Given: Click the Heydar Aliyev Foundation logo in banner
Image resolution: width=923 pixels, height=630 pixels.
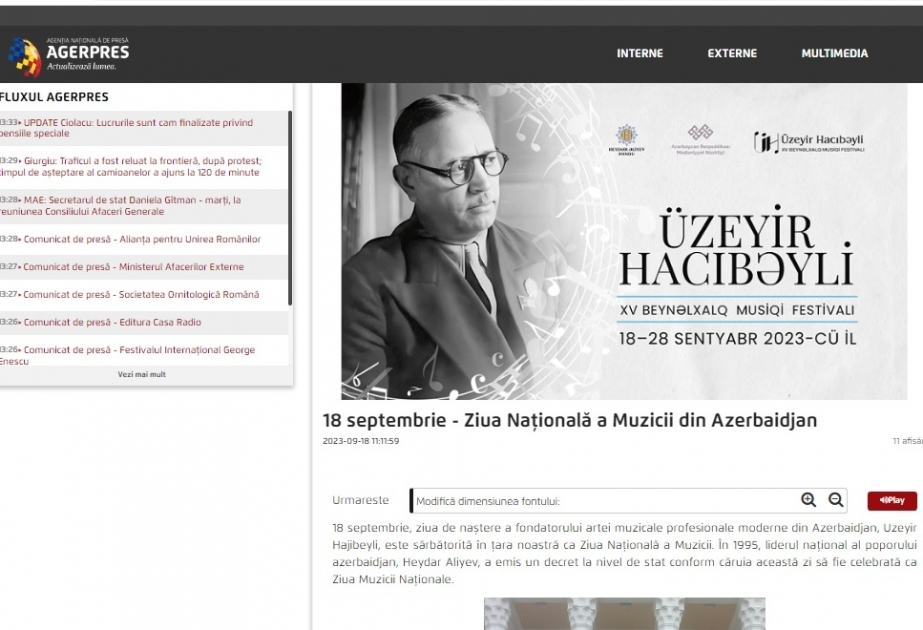Looking at the screenshot, I should pos(626,140).
